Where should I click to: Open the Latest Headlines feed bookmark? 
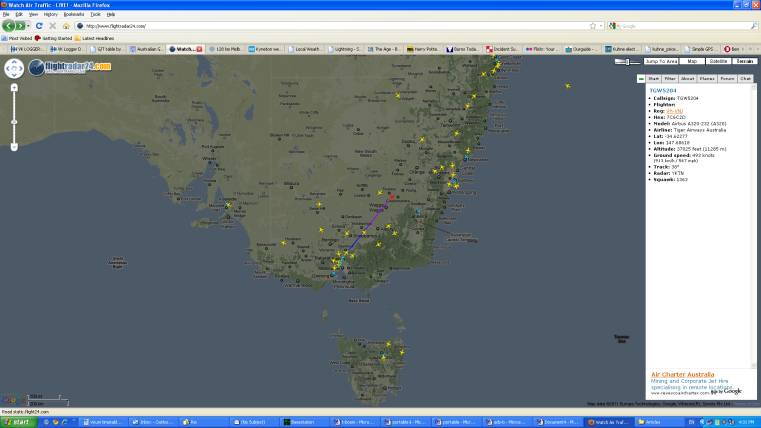(95, 38)
